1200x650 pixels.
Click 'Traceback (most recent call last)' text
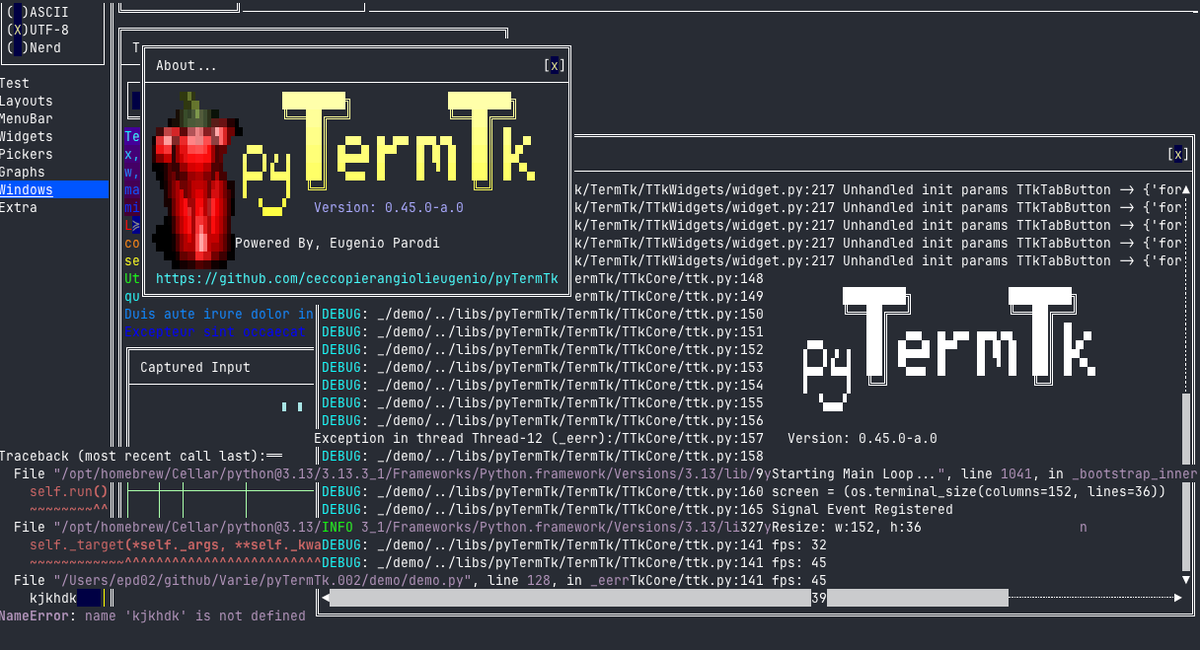[x=132, y=456]
